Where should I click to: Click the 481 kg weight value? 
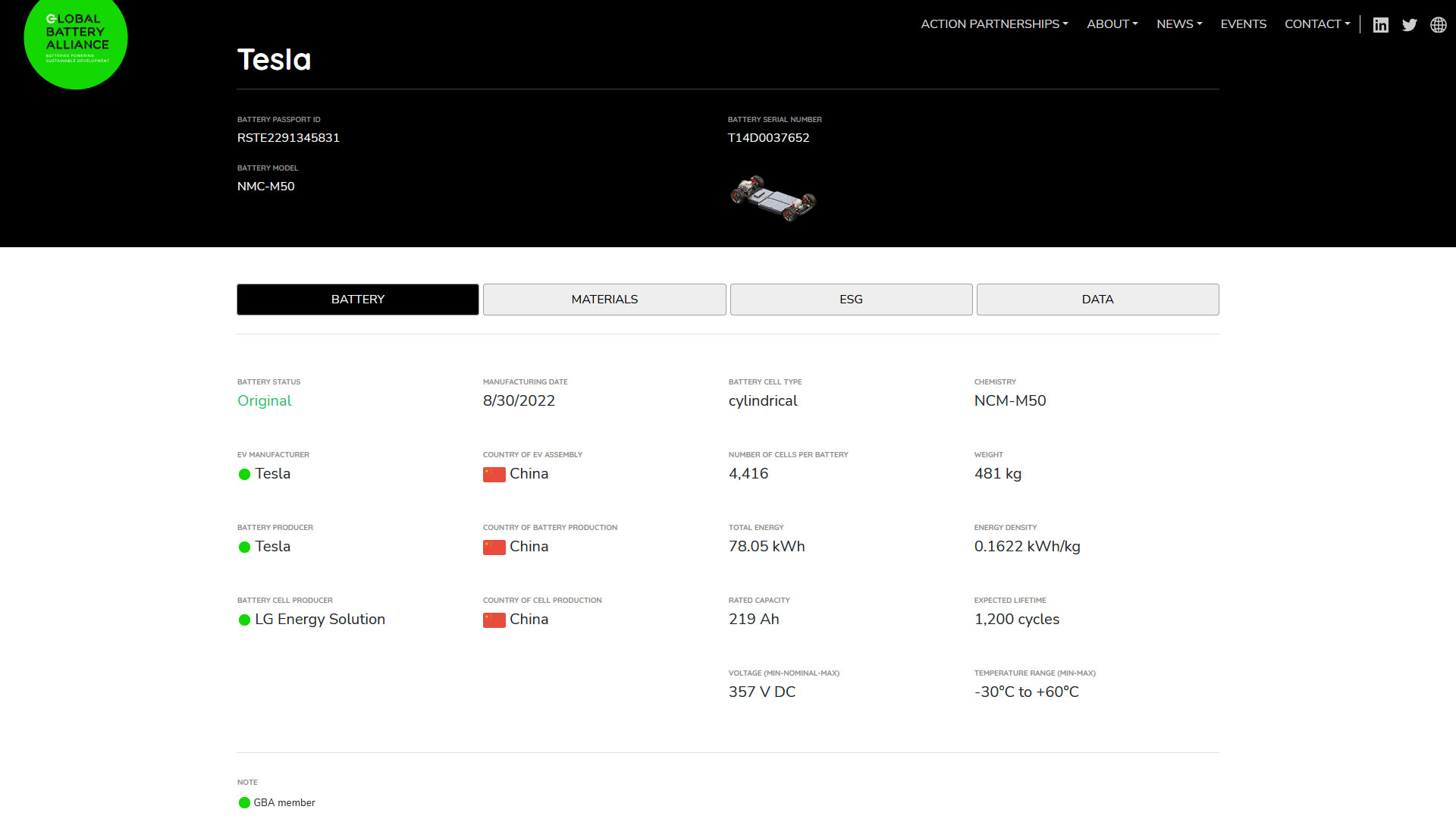998,474
